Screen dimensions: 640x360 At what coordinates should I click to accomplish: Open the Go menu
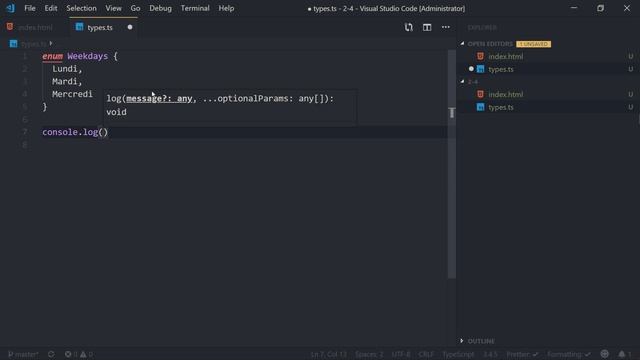coord(136,8)
